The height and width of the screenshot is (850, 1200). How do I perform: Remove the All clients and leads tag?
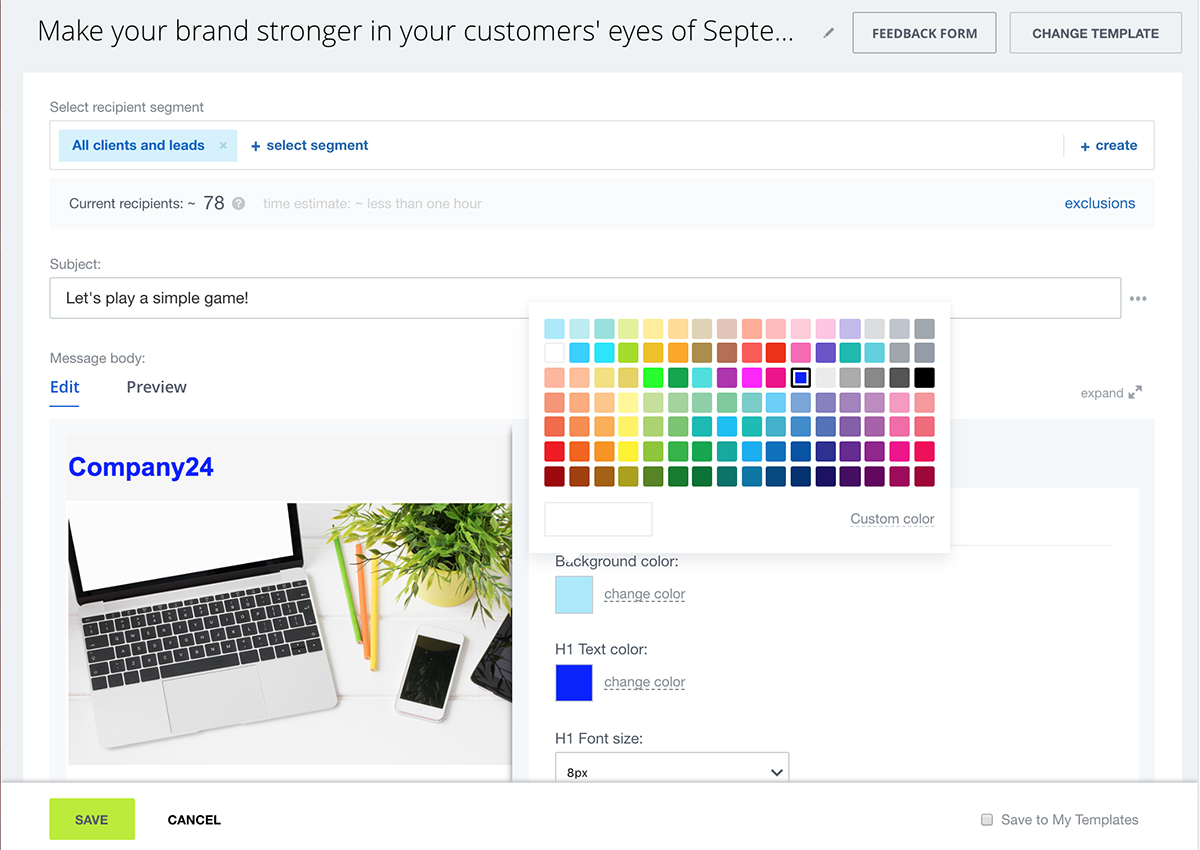[x=223, y=146]
